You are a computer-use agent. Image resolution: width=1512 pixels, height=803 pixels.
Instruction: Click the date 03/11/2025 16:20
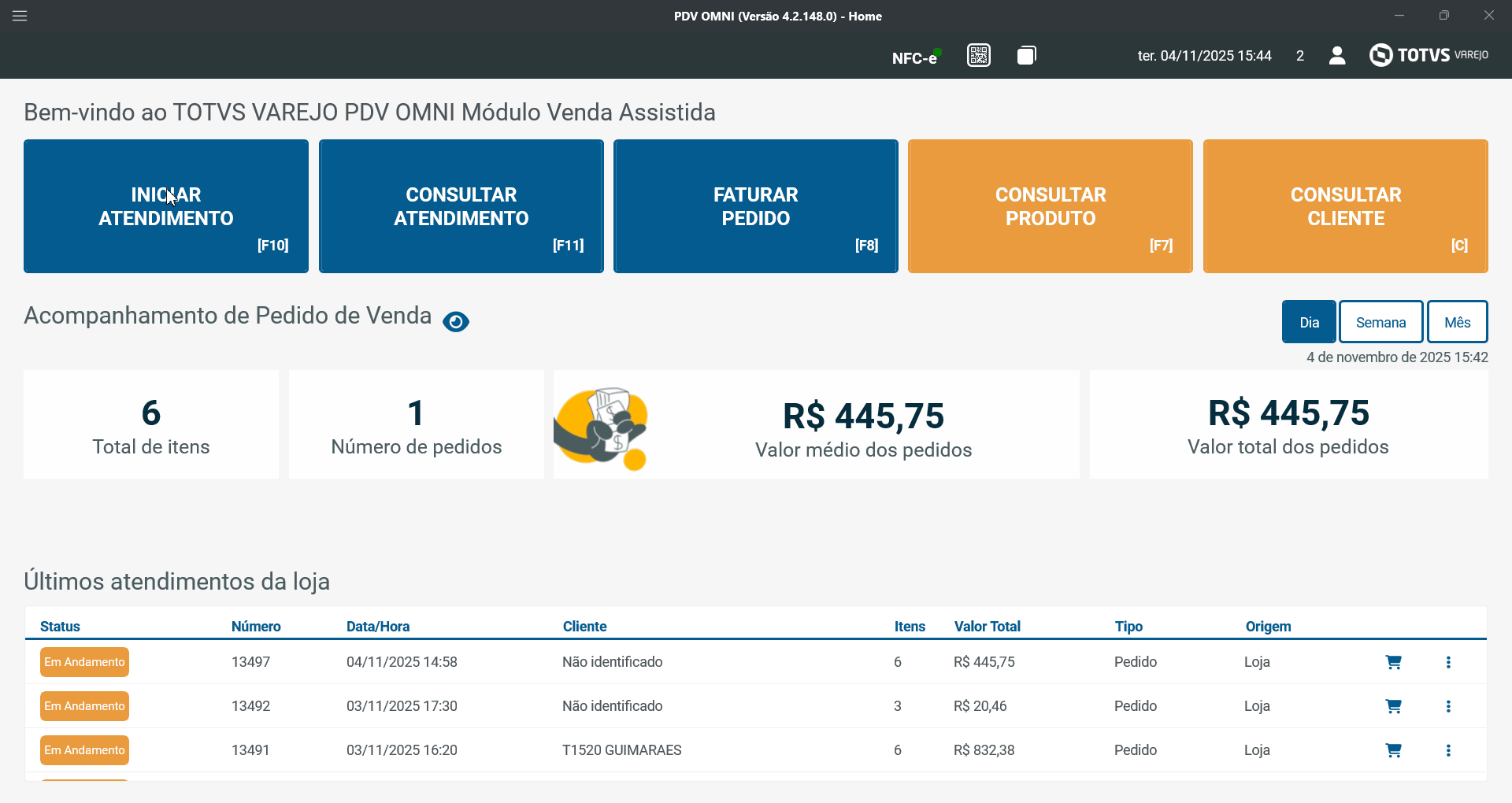402,750
